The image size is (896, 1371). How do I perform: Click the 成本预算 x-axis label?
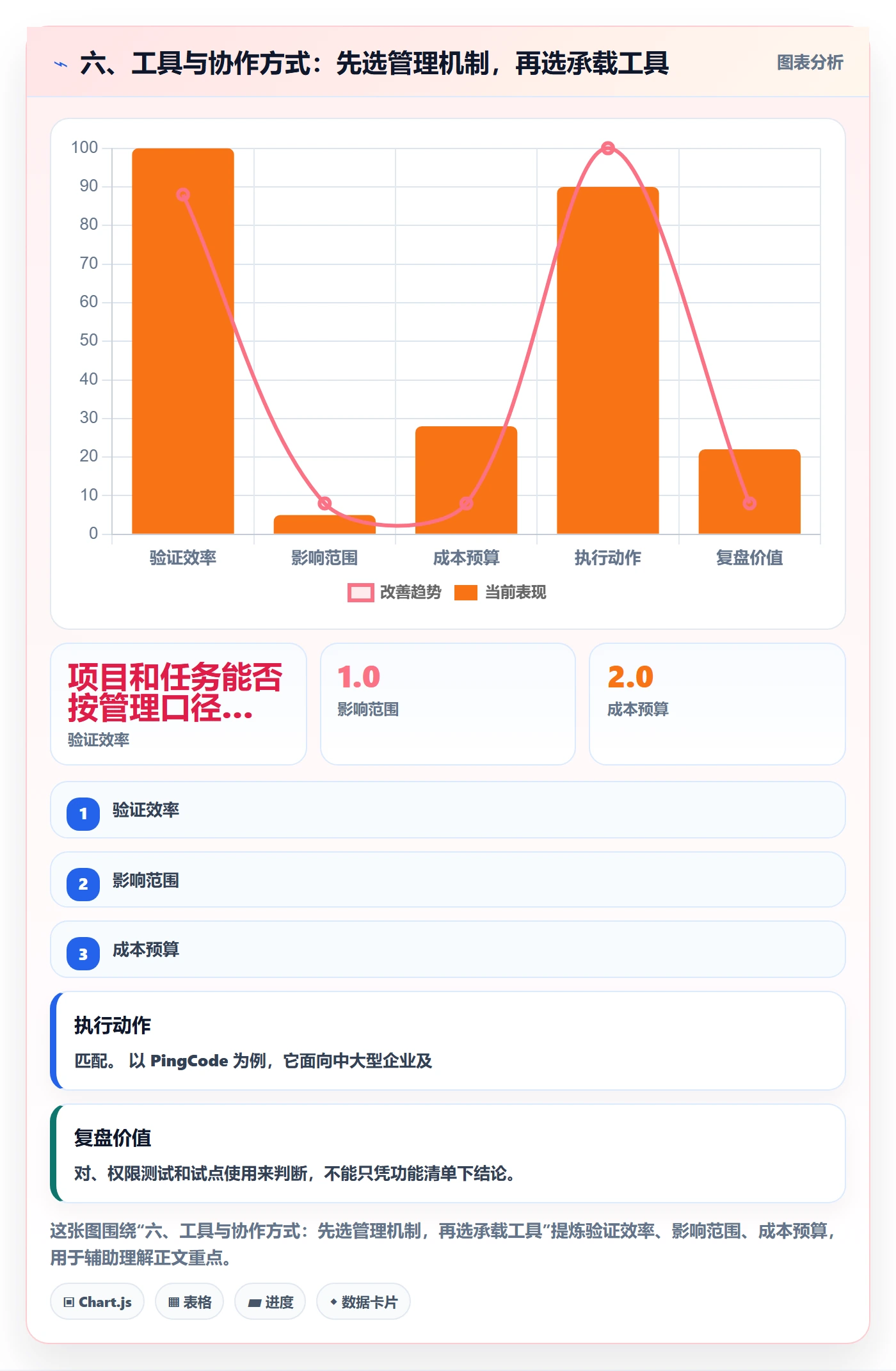(466, 558)
